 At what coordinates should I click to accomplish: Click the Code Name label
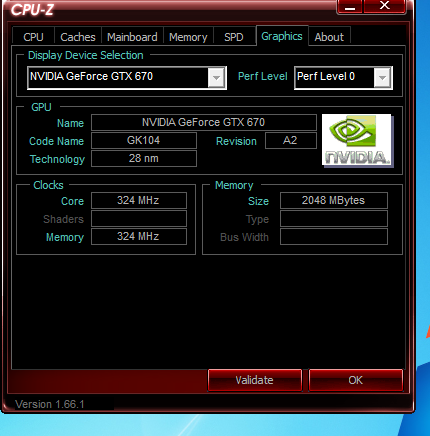(x=56, y=141)
